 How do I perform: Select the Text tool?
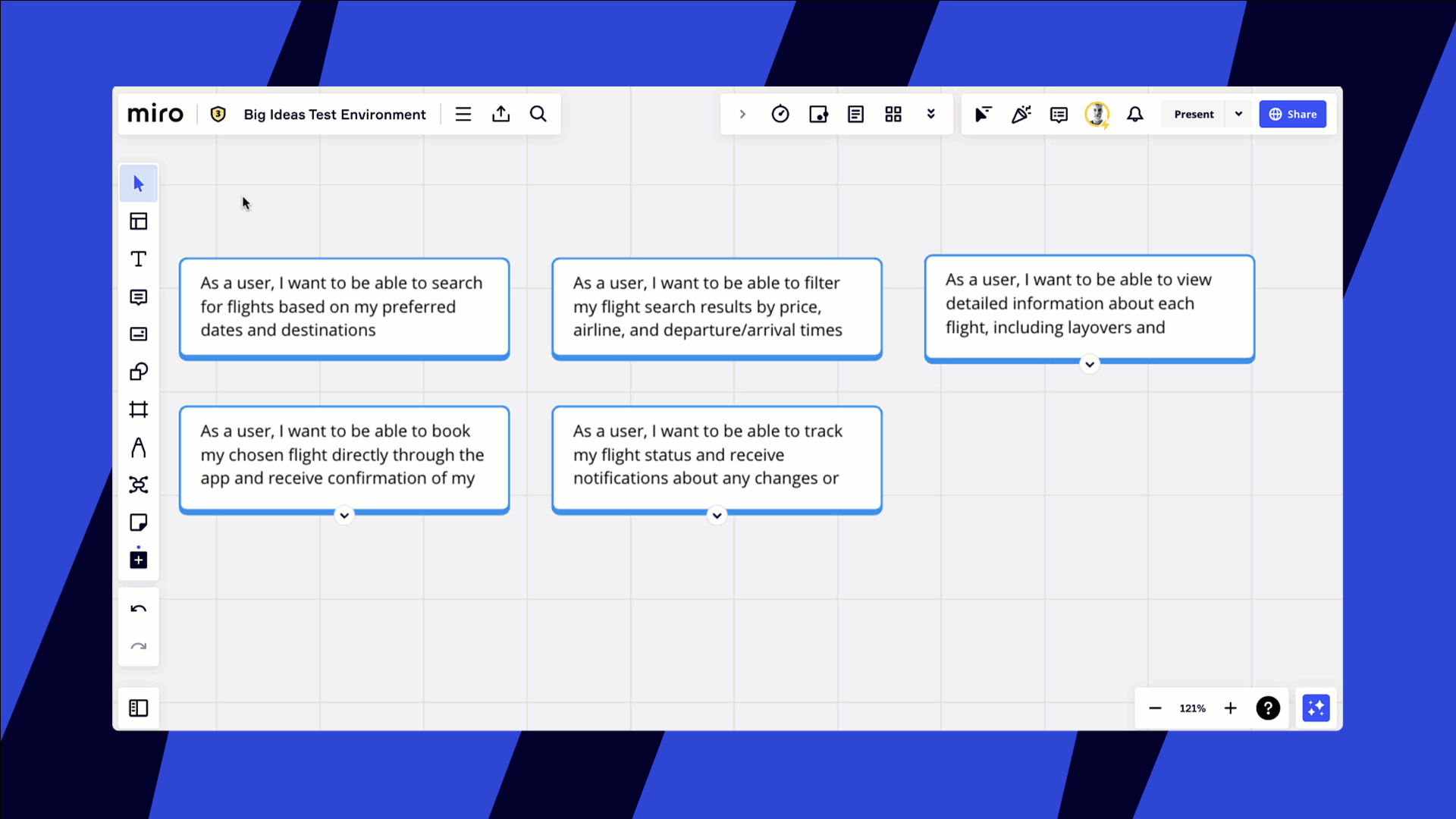point(139,259)
